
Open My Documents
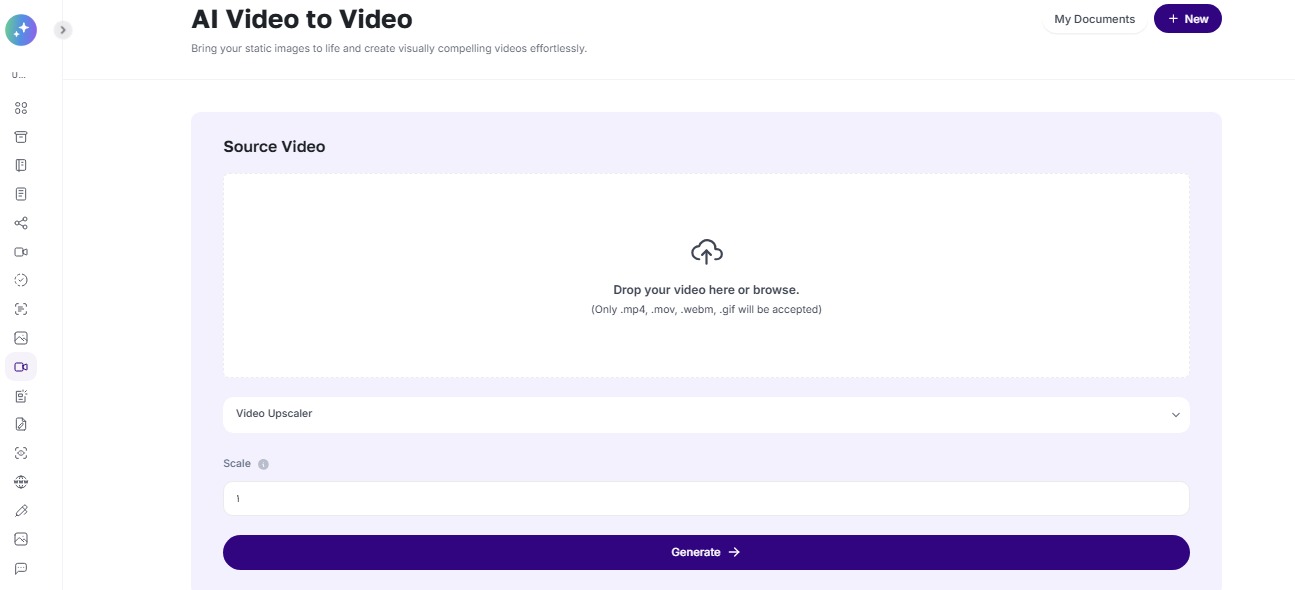1095,19
